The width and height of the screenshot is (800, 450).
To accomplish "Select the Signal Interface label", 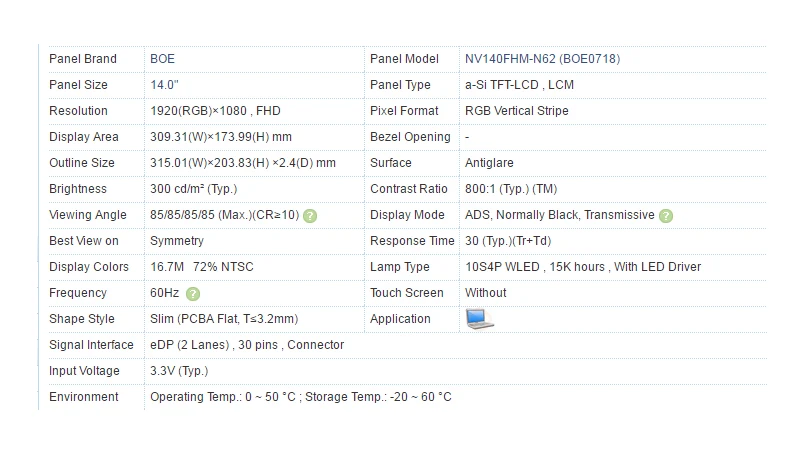I will [x=91, y=345].
